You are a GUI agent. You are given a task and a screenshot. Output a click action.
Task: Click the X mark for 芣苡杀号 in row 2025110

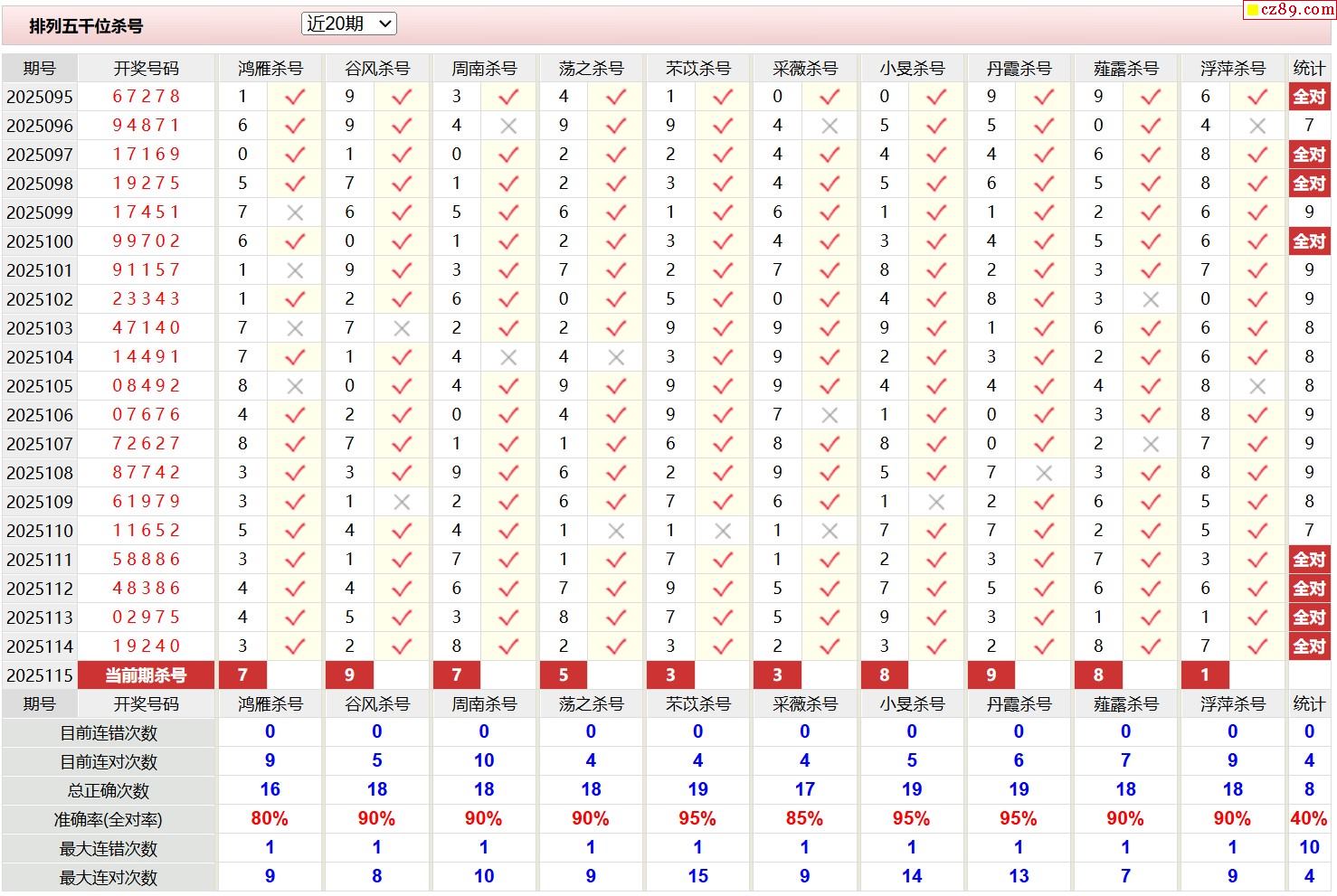723,531
